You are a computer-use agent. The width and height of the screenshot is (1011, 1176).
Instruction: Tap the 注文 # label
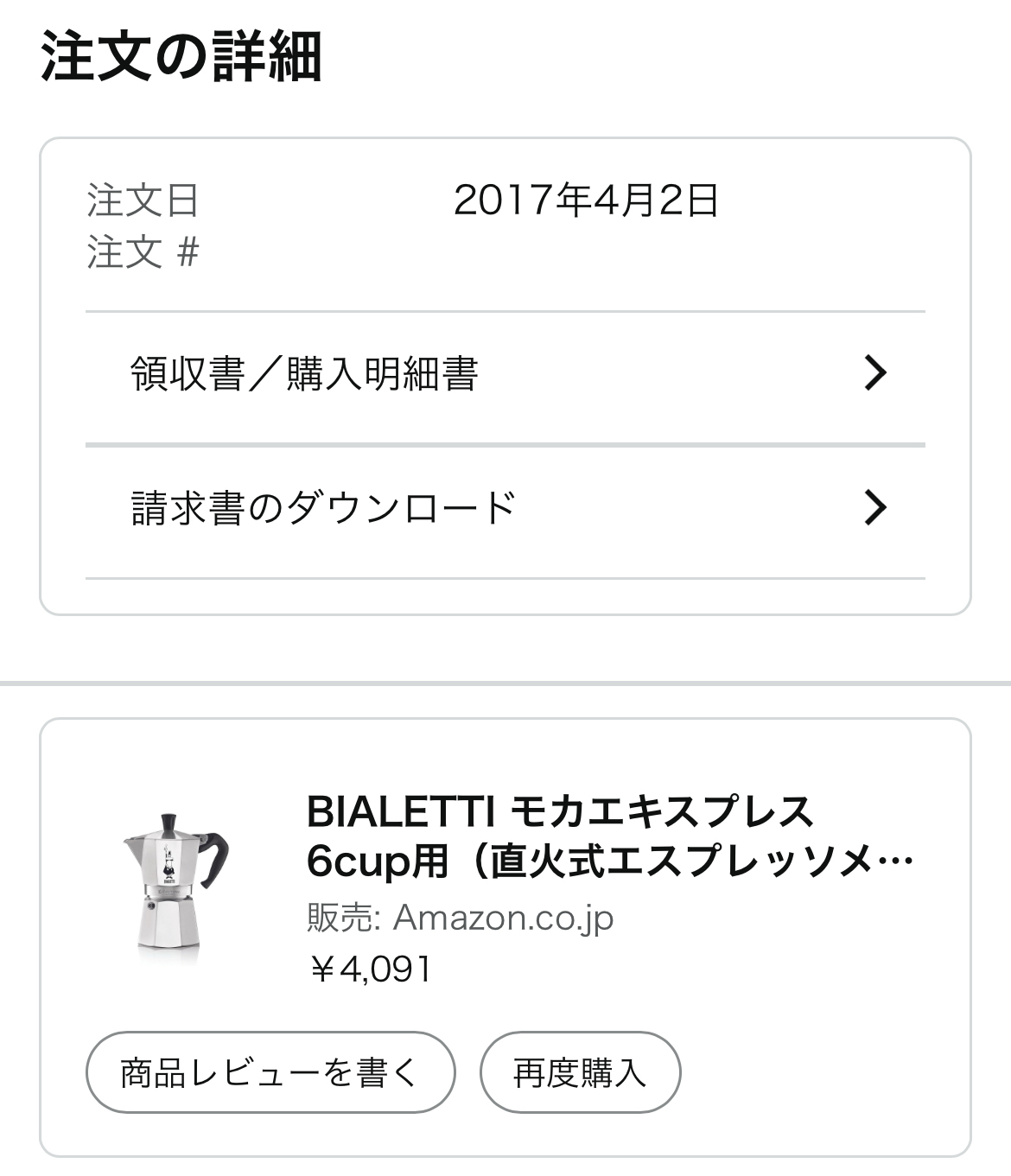point(143,253)
